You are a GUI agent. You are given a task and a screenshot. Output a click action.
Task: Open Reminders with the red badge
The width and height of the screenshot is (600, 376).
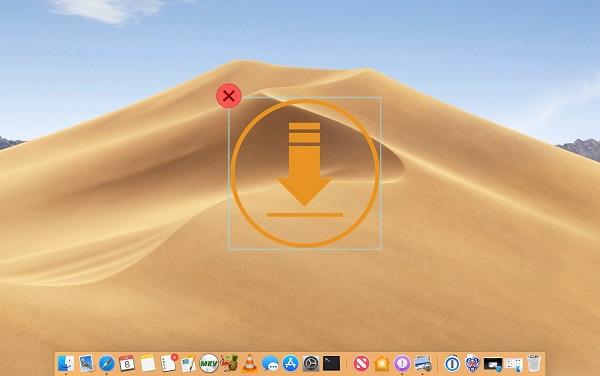coord(168,363)
